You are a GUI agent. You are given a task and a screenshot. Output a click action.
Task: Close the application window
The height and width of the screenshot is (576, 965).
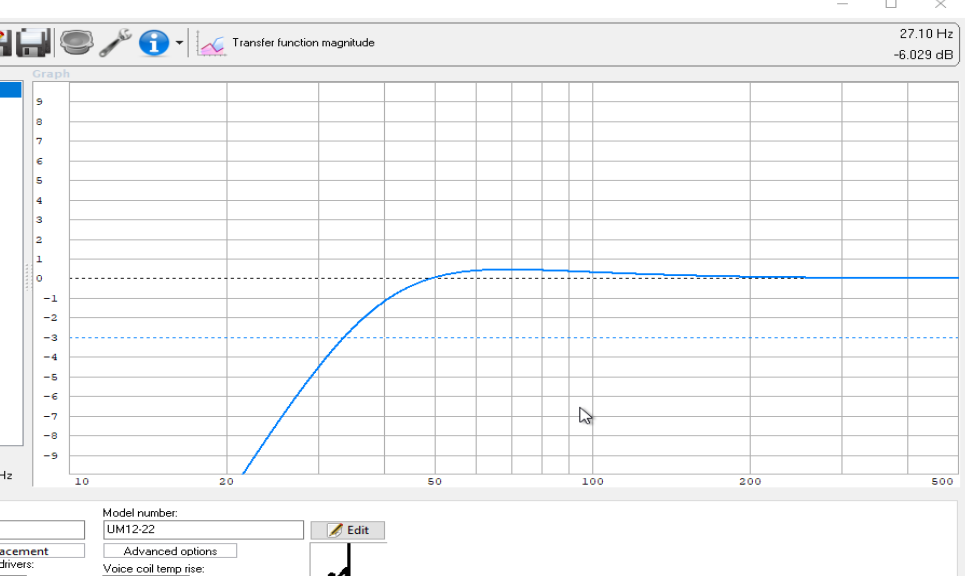[x=939, y=4]
